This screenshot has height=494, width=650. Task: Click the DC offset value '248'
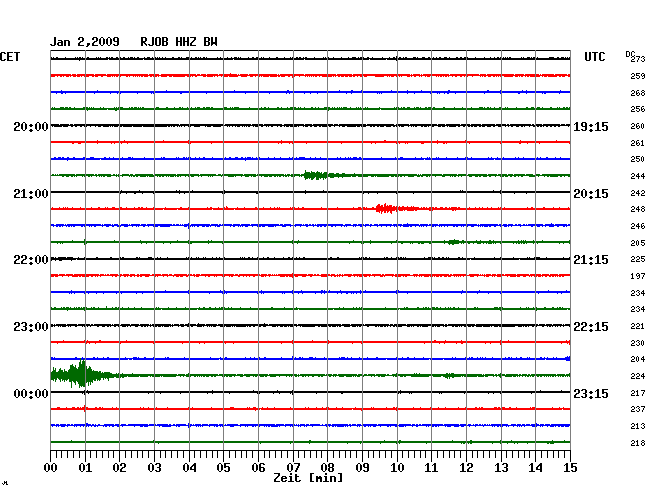point(638,209)
